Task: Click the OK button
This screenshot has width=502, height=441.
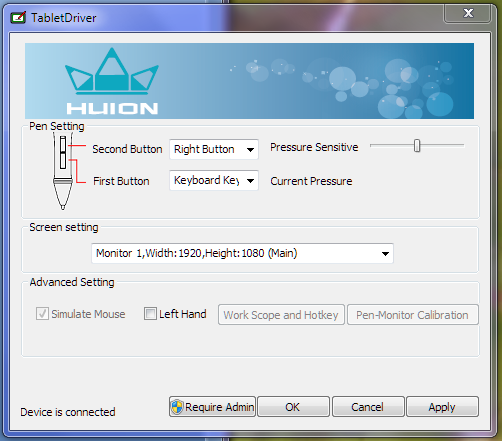Action: click(293, 407)
